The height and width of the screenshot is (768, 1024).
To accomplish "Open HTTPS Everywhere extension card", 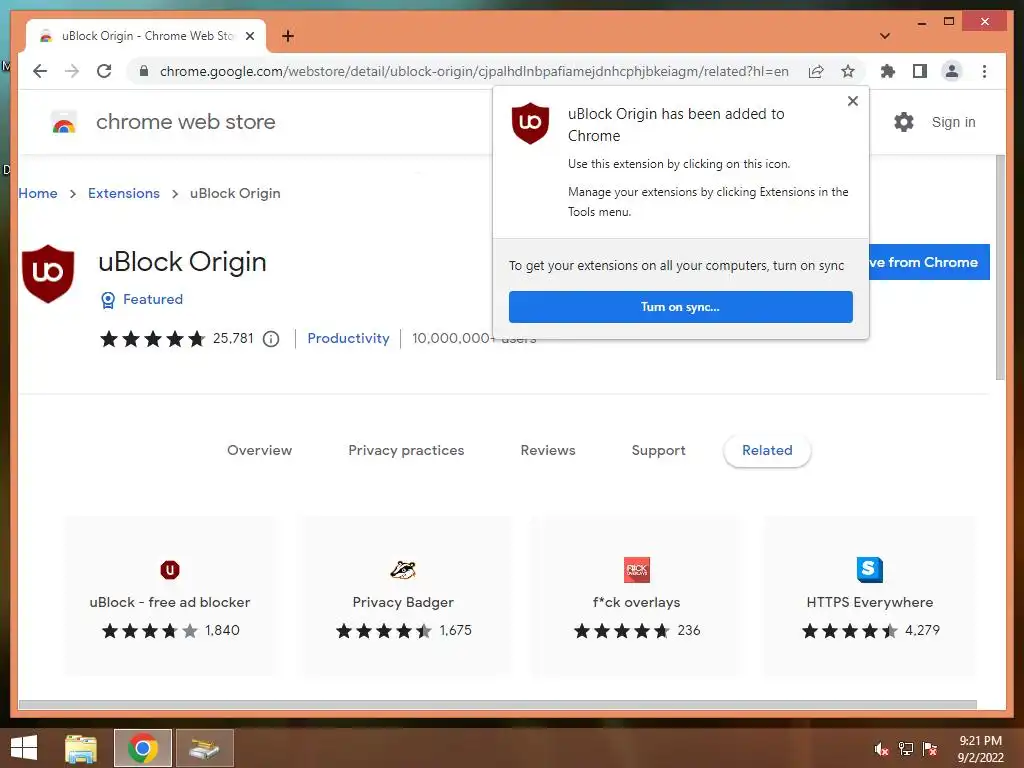I will (870, 596).
